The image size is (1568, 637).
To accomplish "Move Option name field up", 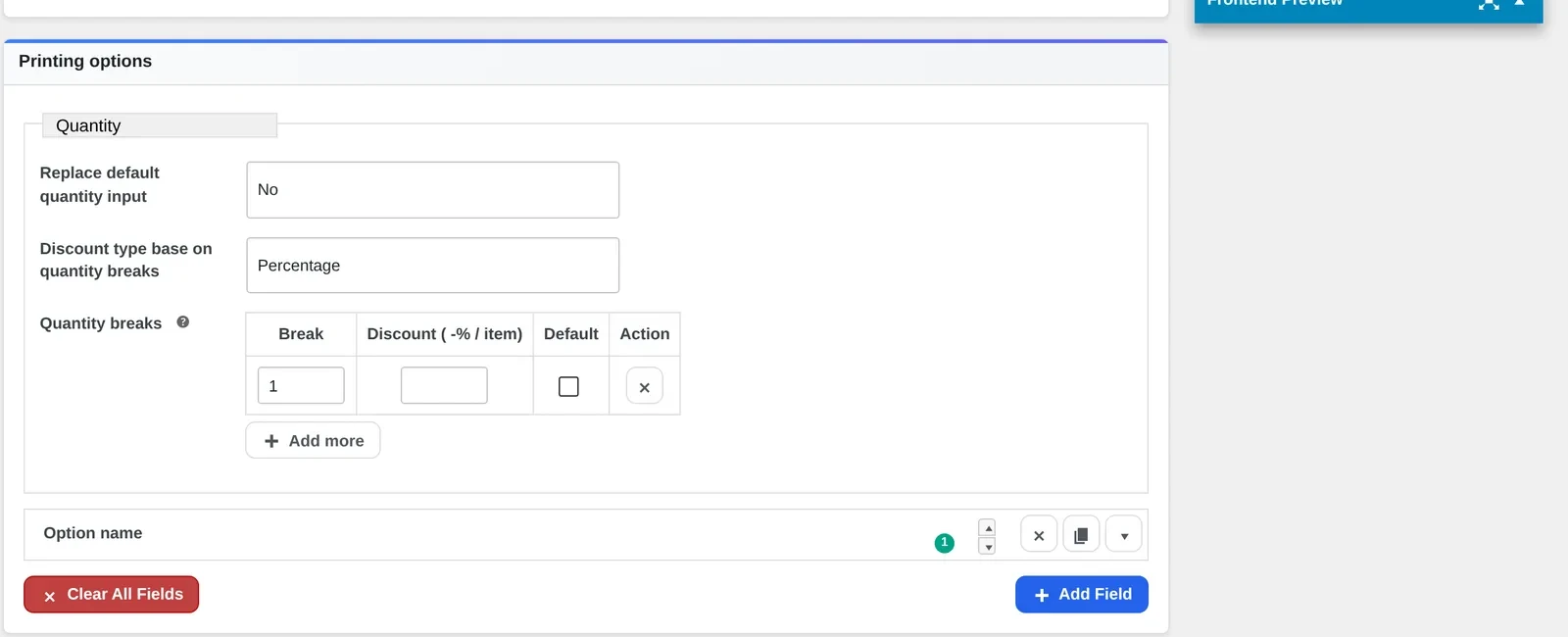I will tap(988, 527).
